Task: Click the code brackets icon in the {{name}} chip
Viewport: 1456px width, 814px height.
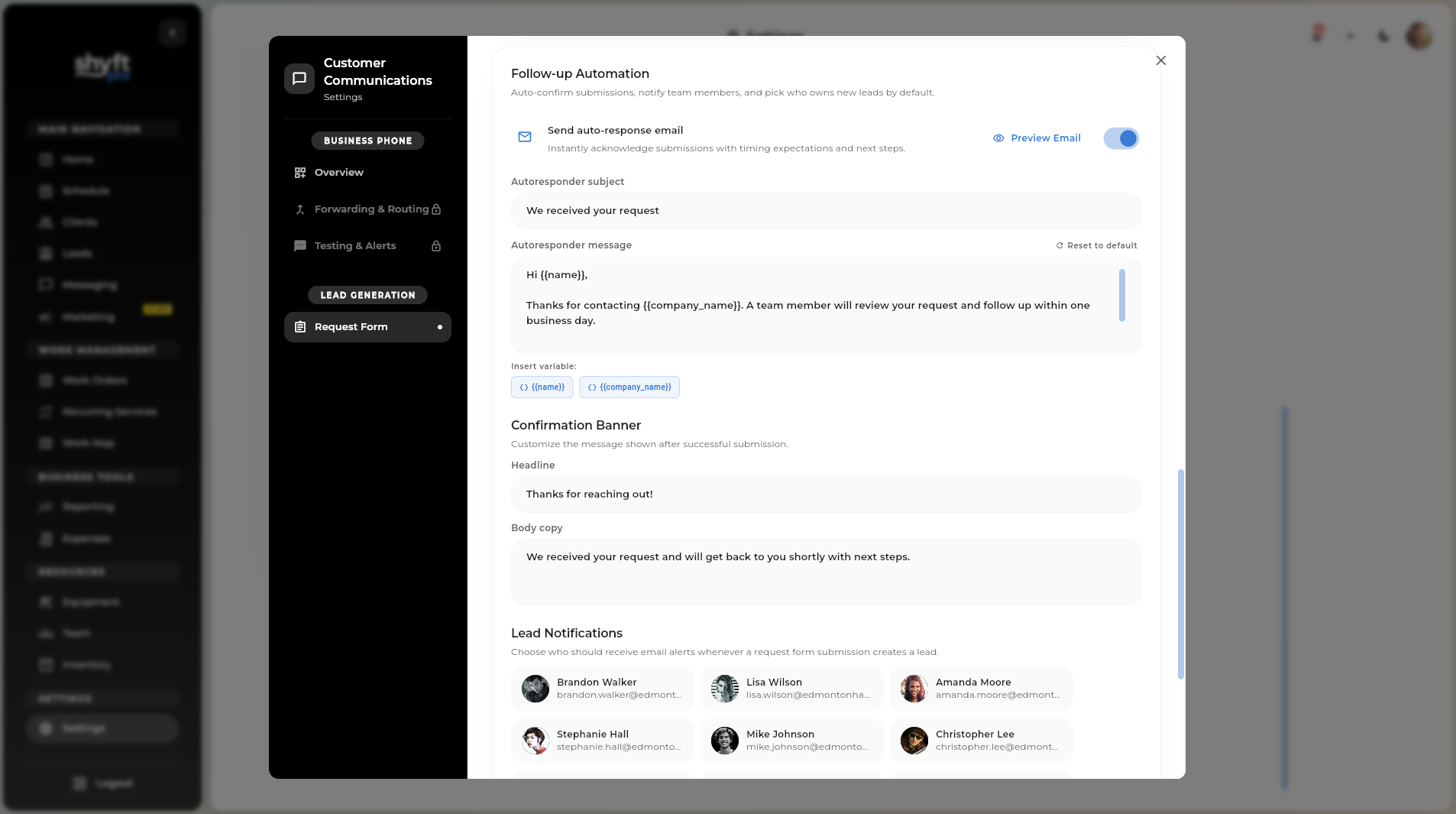Action: (x=523, y=387)
